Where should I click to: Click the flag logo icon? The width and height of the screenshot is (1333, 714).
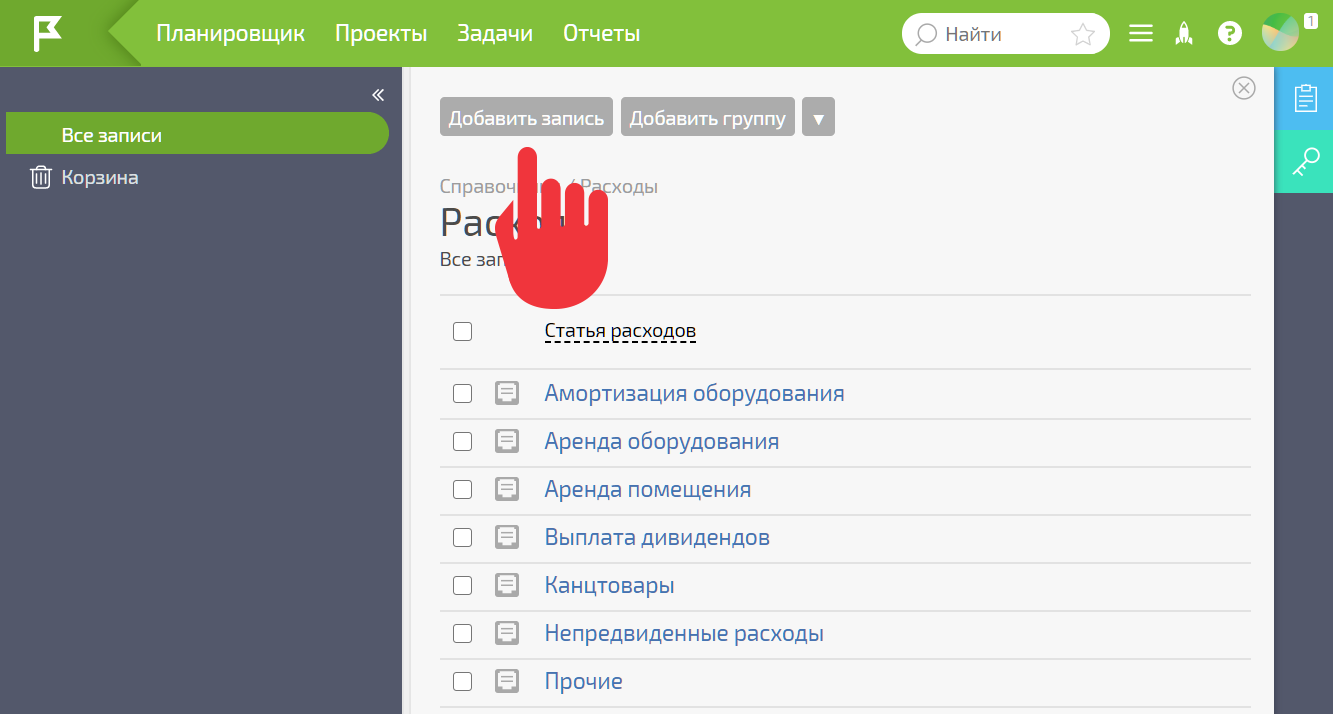pos(48,33)
